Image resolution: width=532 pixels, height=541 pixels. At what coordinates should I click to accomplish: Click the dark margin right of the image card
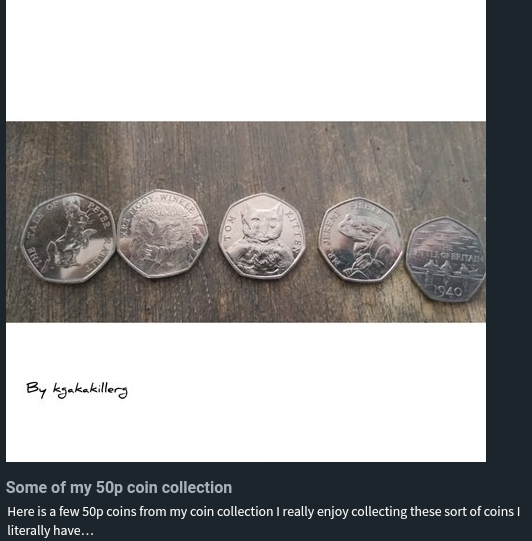509,231
